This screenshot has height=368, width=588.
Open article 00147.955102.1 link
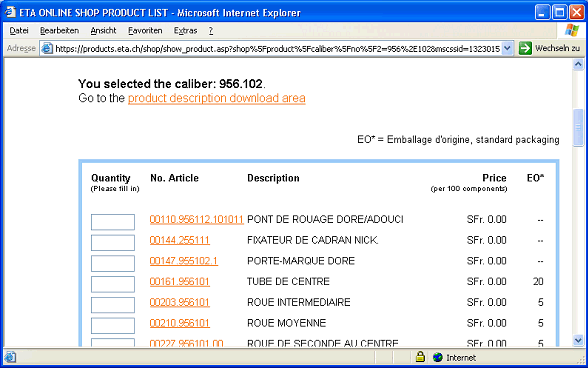point(183,261)
